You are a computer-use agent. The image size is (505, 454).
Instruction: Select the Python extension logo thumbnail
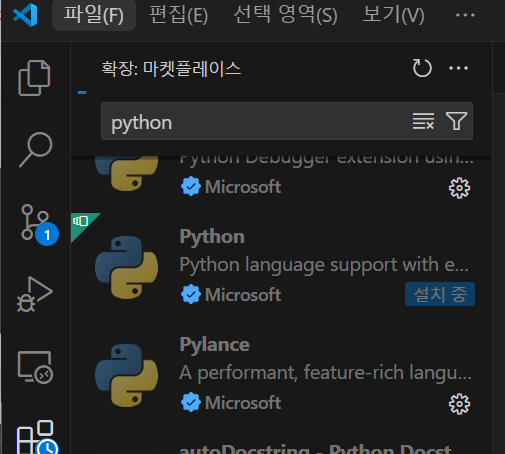coord(126,268)
